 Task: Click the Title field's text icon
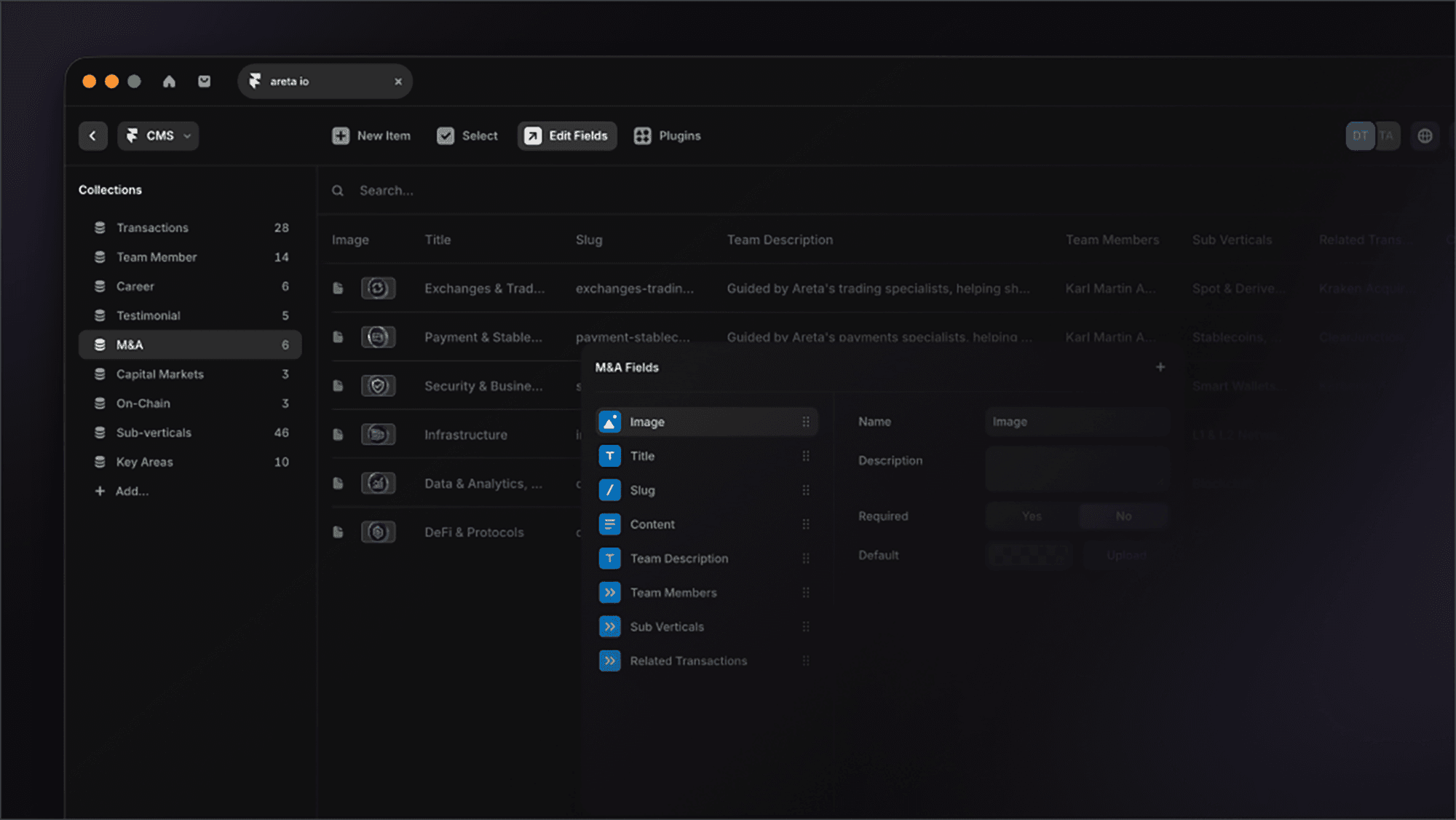pos(610,456)
